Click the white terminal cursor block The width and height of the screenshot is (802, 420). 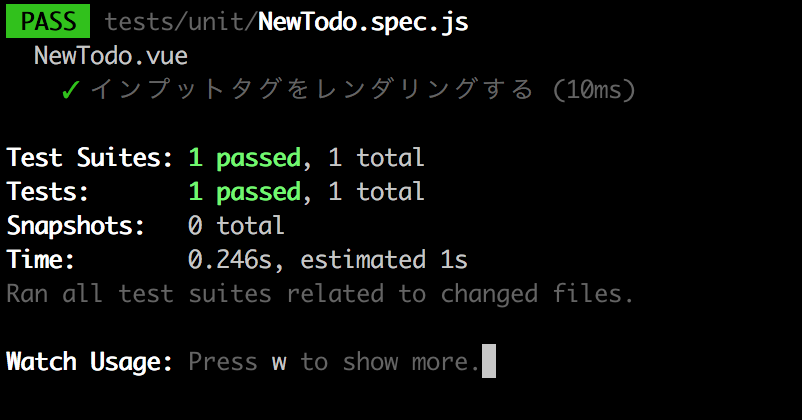489,361
